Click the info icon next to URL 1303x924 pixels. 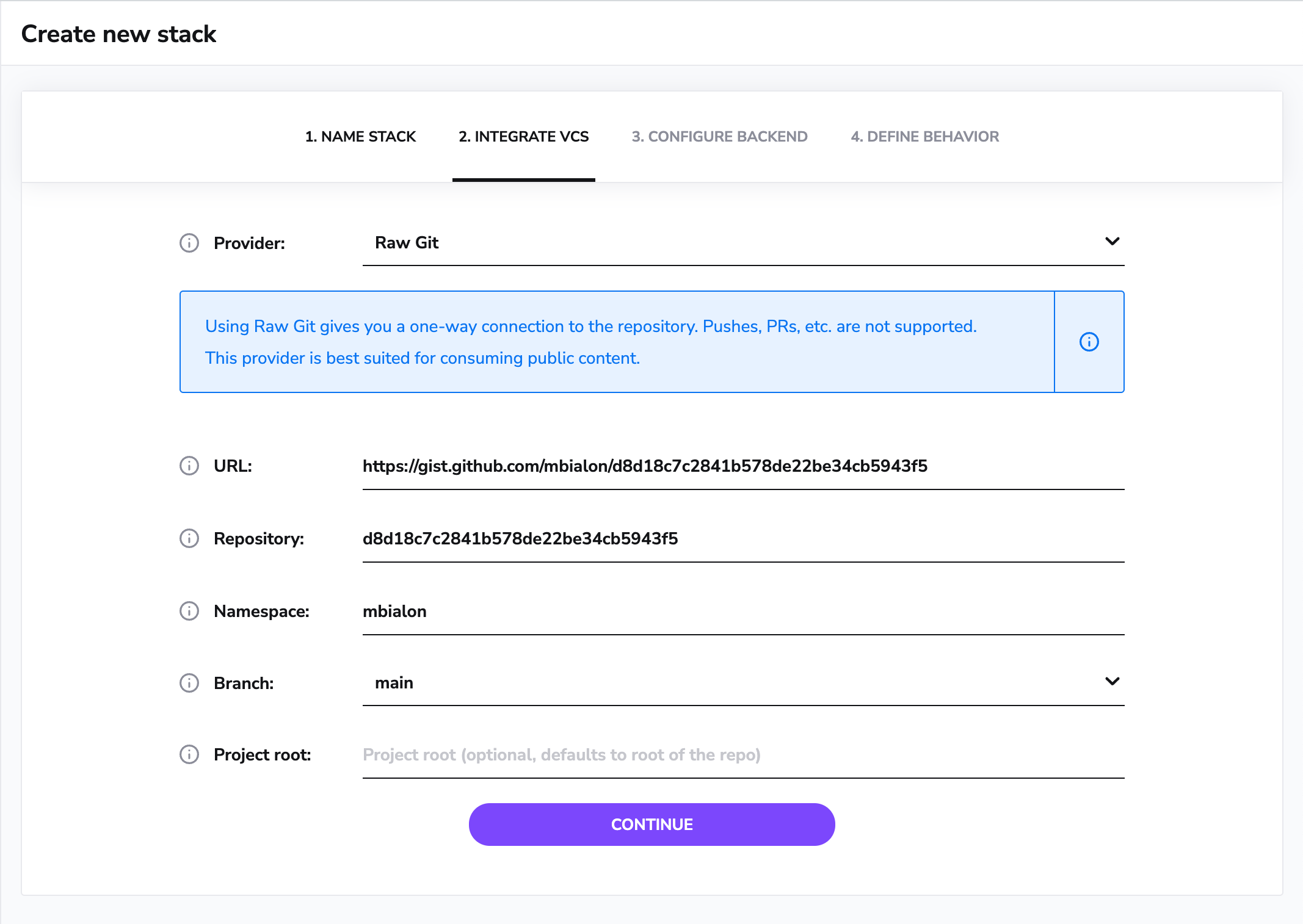coord(189,466)
